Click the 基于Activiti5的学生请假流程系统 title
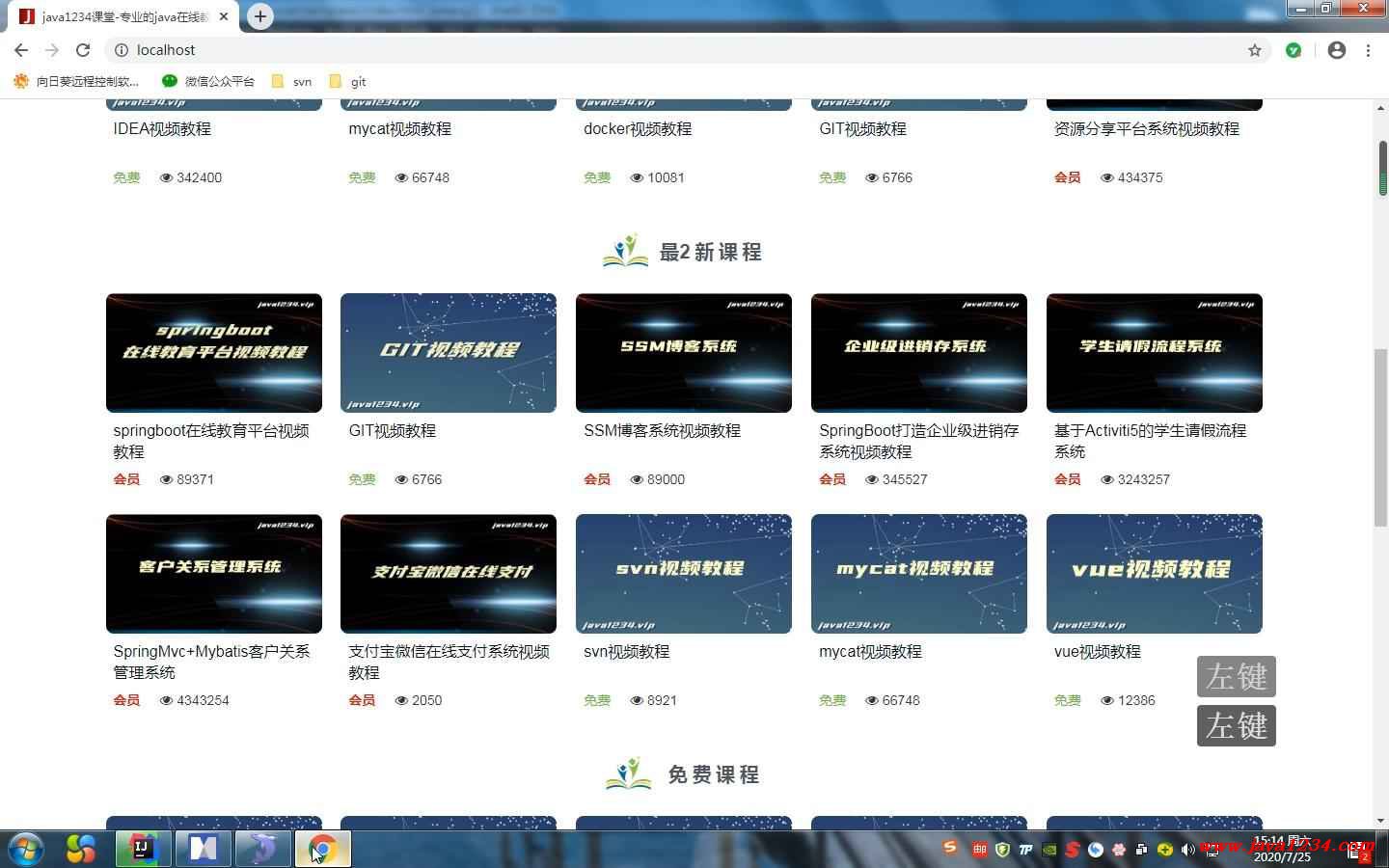The height and width of the screenshot is (868, 1389). [x=1151, y=441]
